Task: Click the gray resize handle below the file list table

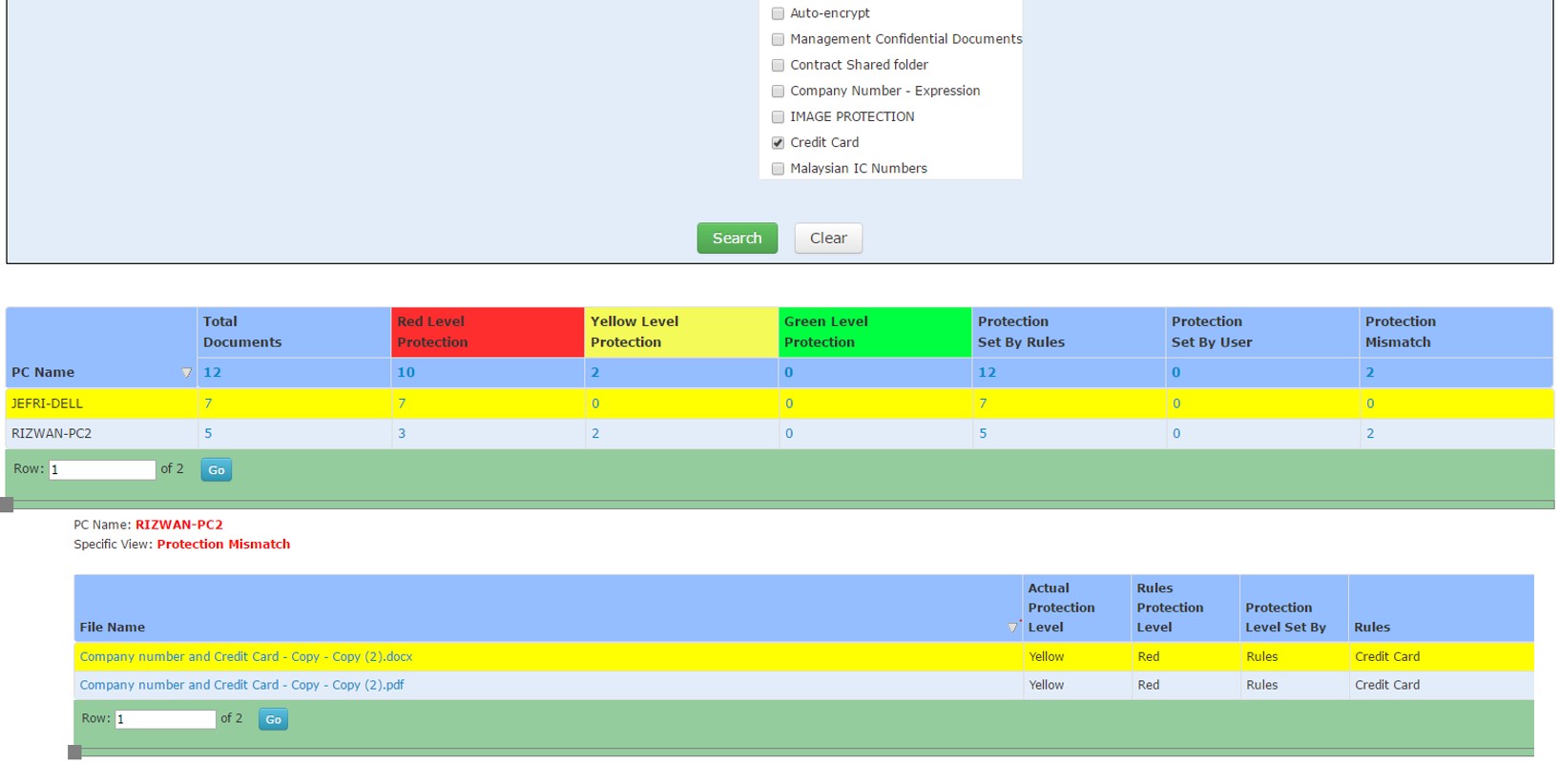Action: tap(74, 753)
